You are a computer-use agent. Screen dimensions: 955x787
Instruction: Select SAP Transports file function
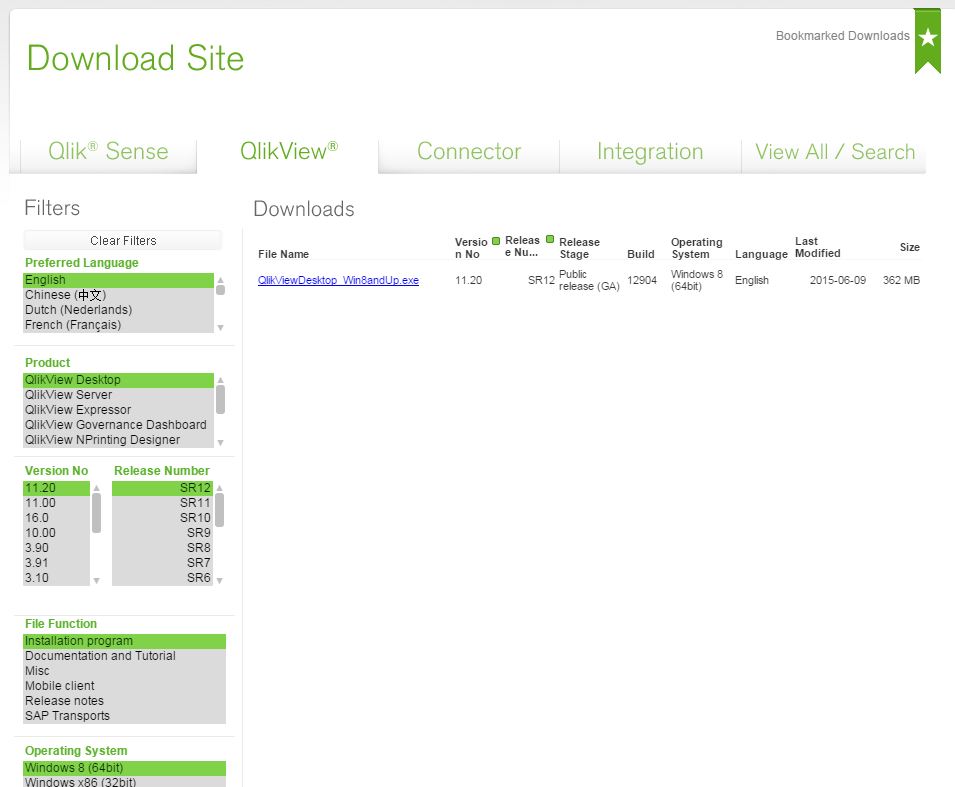(x=124, y=716)
